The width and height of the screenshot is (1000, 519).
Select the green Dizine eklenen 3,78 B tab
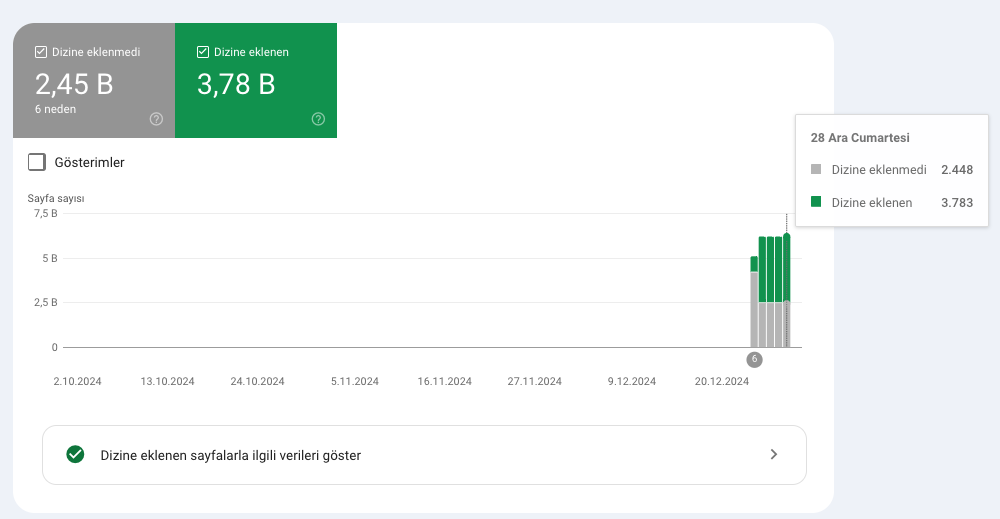point(256,80)
